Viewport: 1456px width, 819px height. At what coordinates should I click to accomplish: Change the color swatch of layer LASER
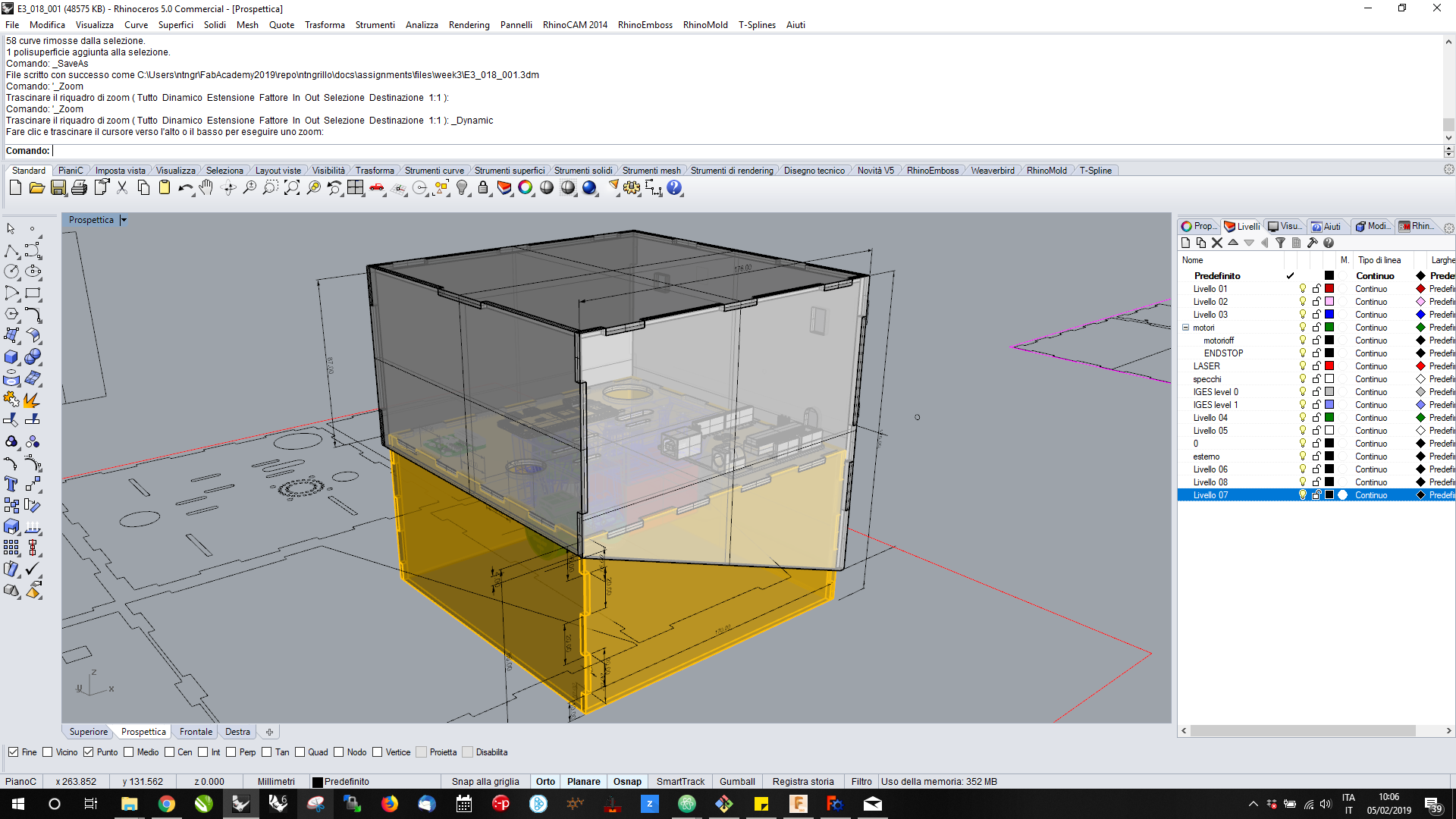[x=1329, y=366]
